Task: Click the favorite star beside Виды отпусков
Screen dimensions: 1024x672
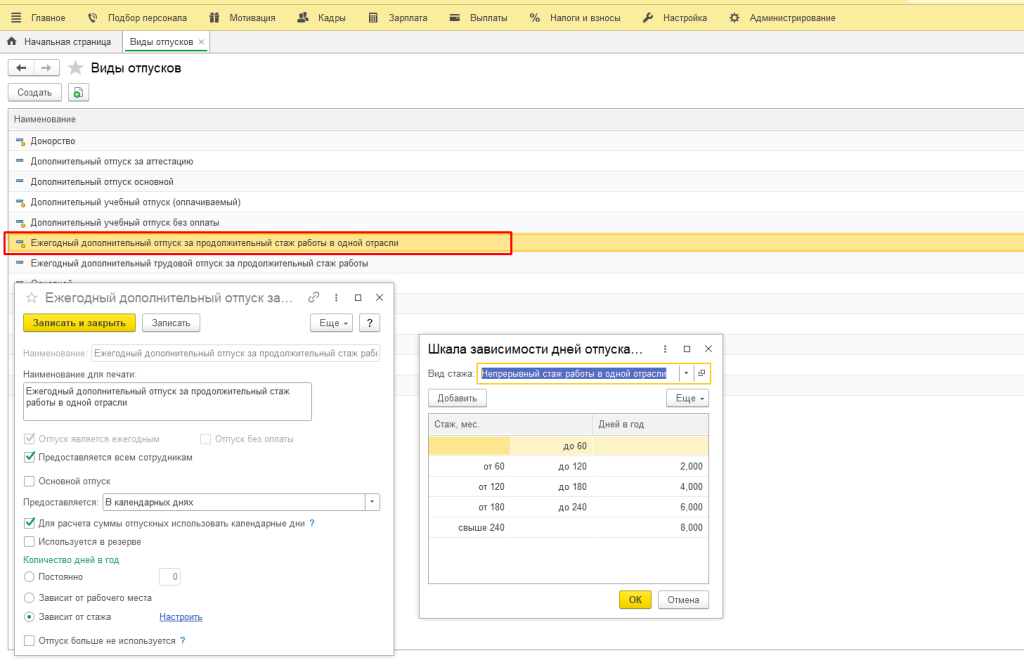Action: tap(75, 68)
